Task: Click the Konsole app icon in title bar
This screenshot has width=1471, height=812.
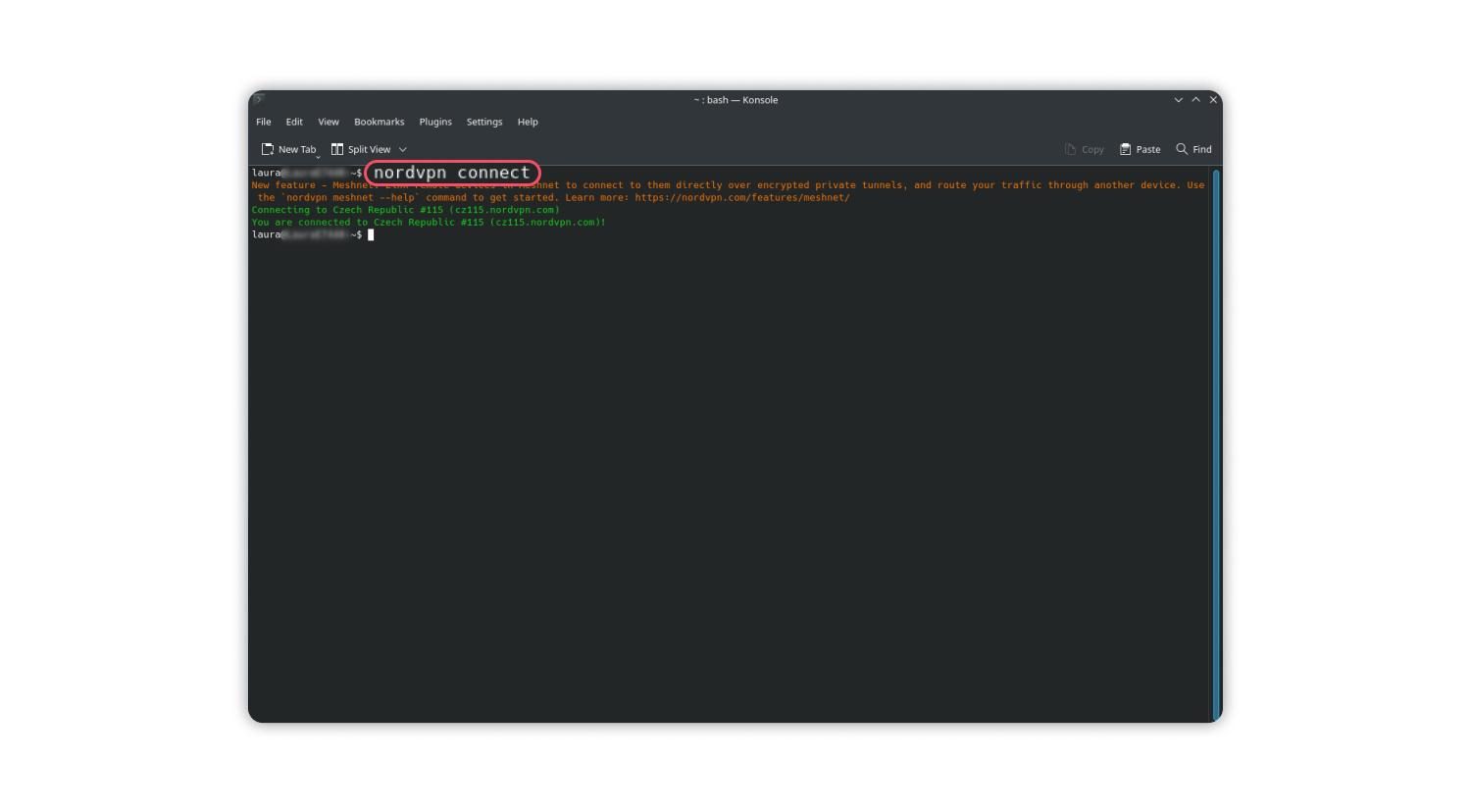Action: [x=259, y=99]
